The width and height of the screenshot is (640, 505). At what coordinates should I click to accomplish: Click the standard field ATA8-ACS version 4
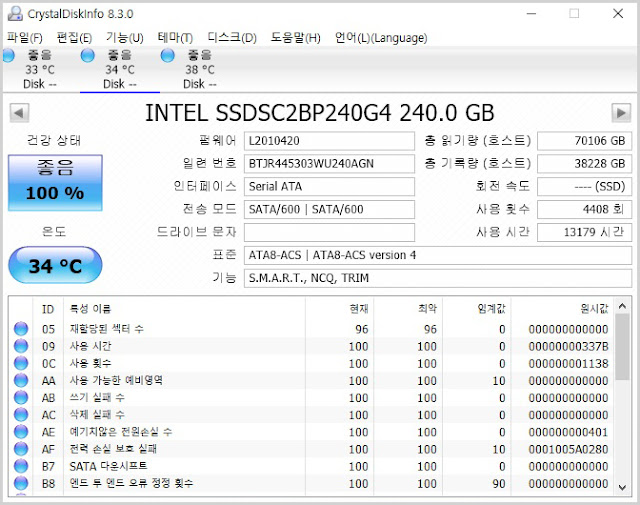(438, 255)
